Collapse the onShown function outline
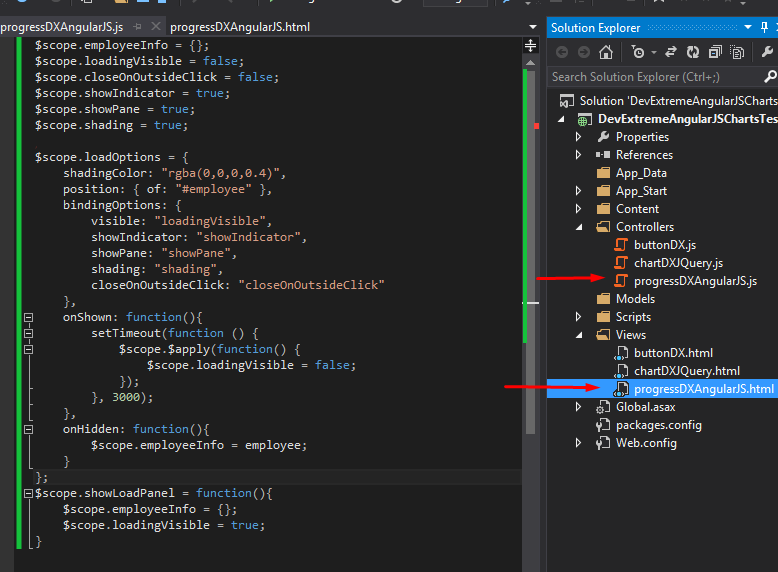 pos(28,317)
